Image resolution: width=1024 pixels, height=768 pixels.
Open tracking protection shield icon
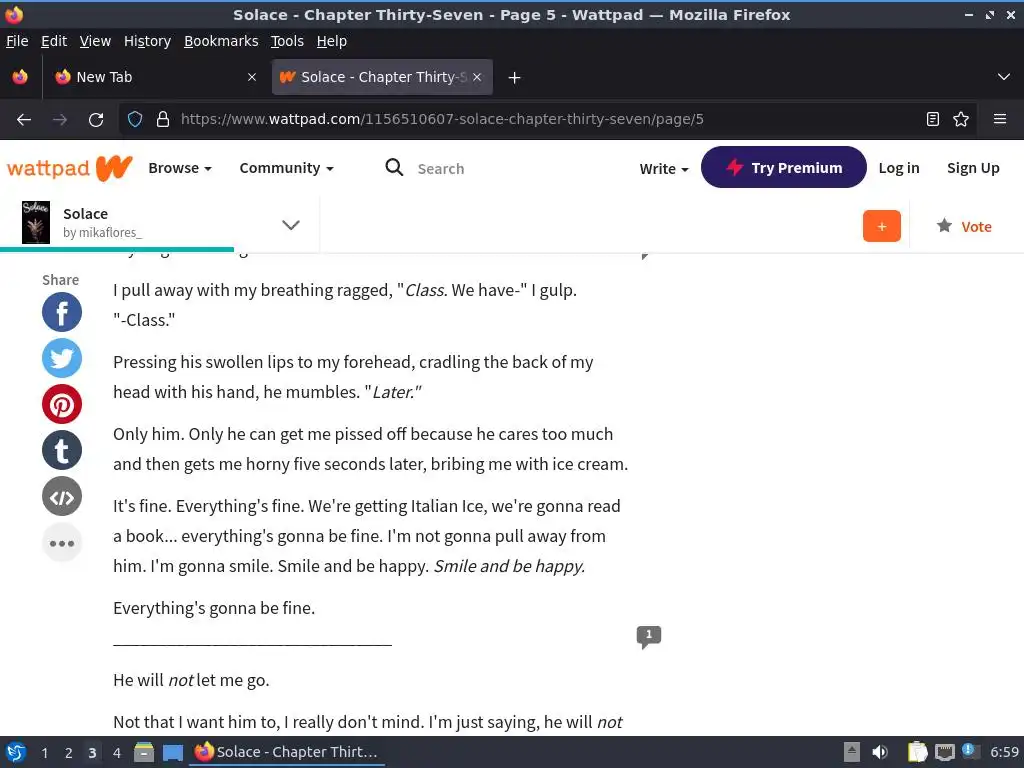(135, 120)
